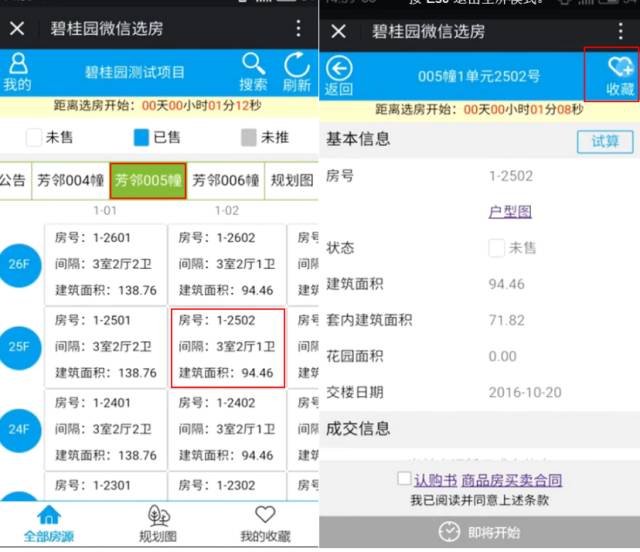Open room card 1-2601

coord(106,264)
